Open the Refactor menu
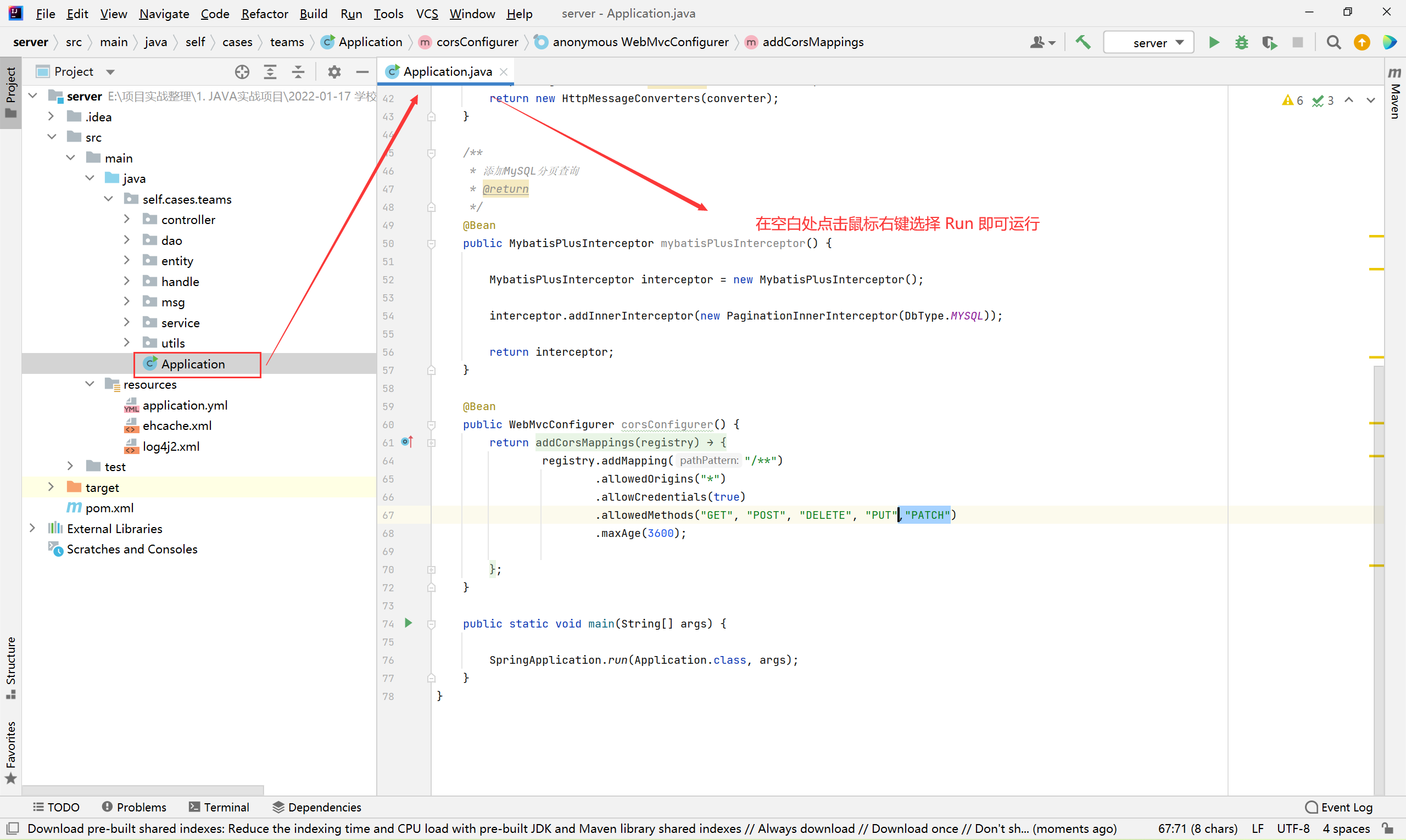Viewport: 1406px width, 840px height. (264, 14)
